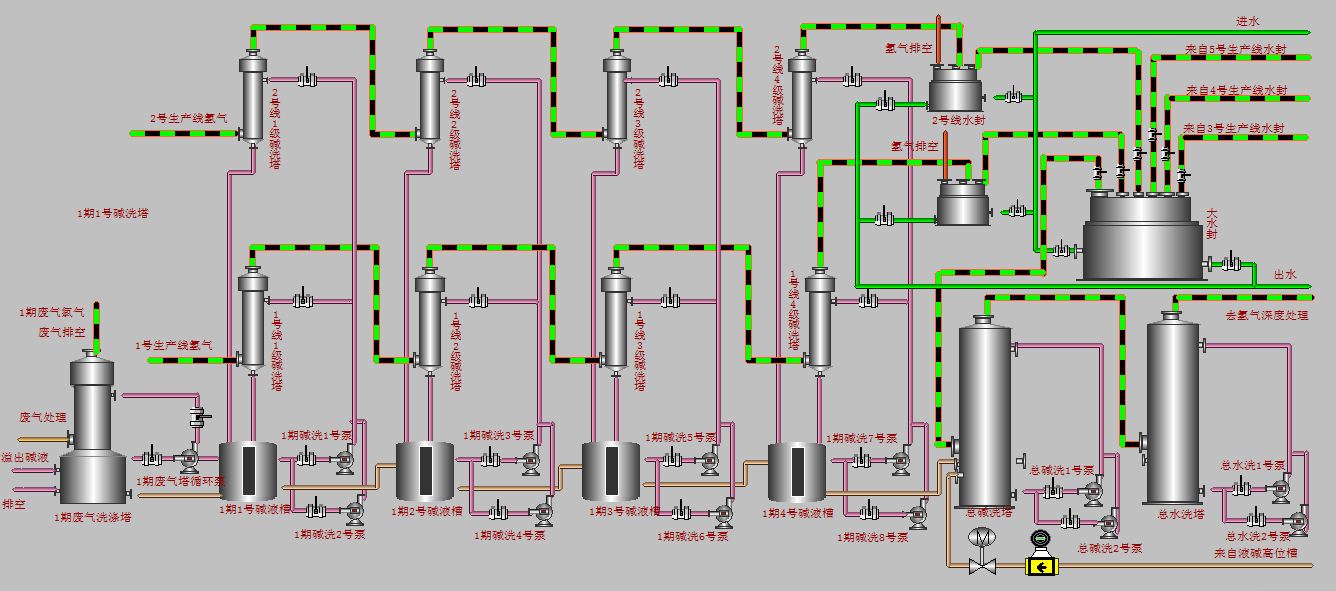Click the 1期3号碱液槽 level indicator bar
This screenshot has width=1336, height=591.
click(x=610, y=471)
